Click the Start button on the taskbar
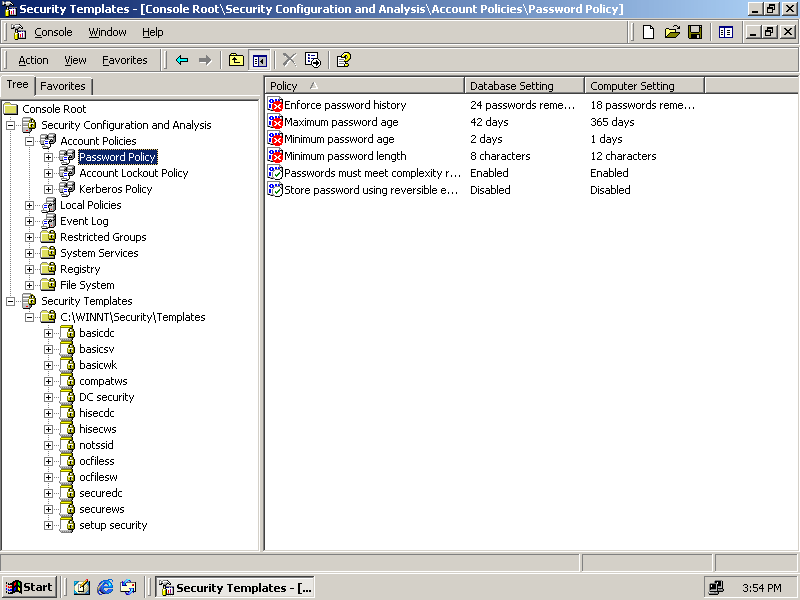This screenshot has width=800, height=600. point(30,587)
